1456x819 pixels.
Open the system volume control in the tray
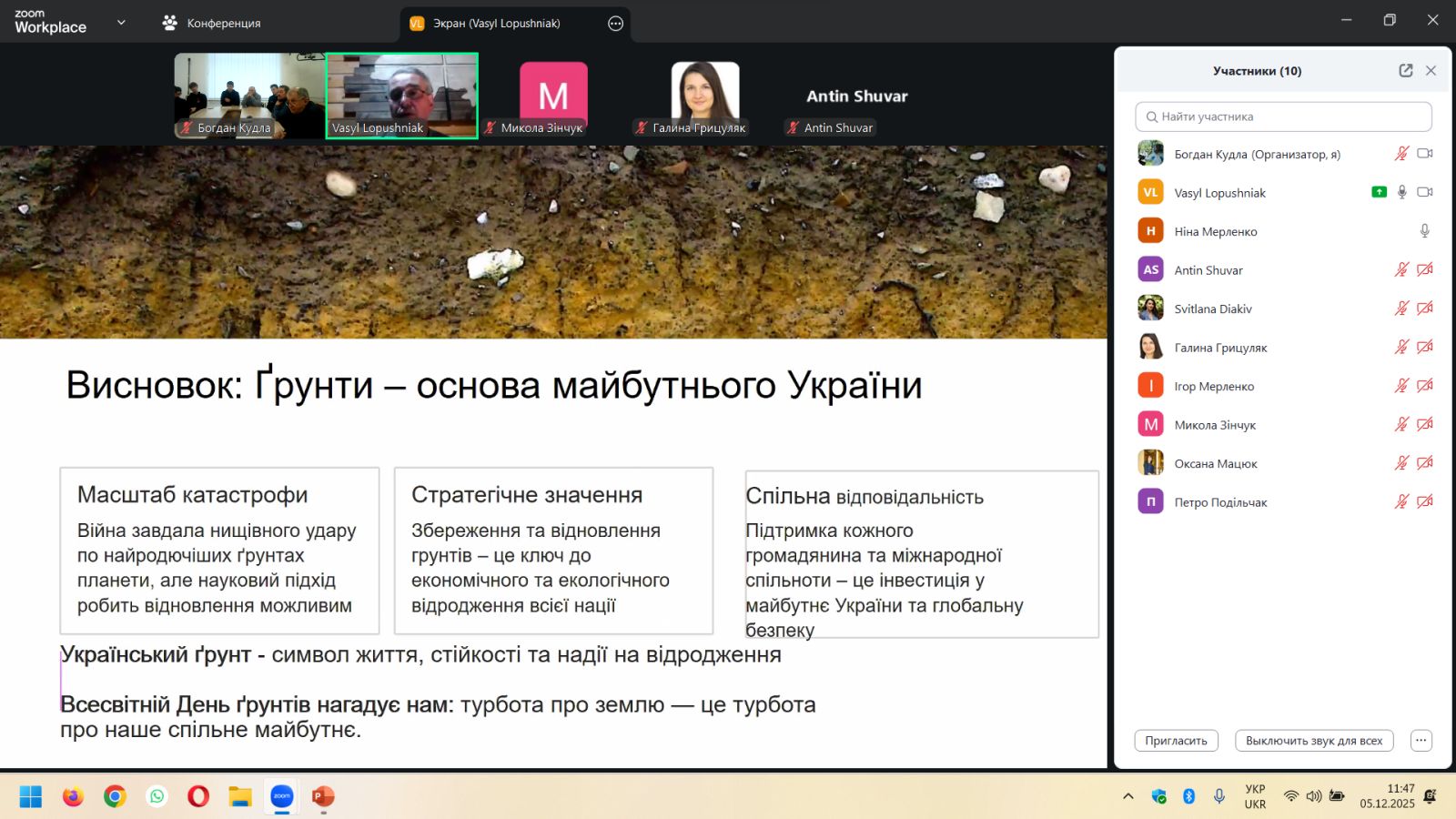tap(1314, 796)
